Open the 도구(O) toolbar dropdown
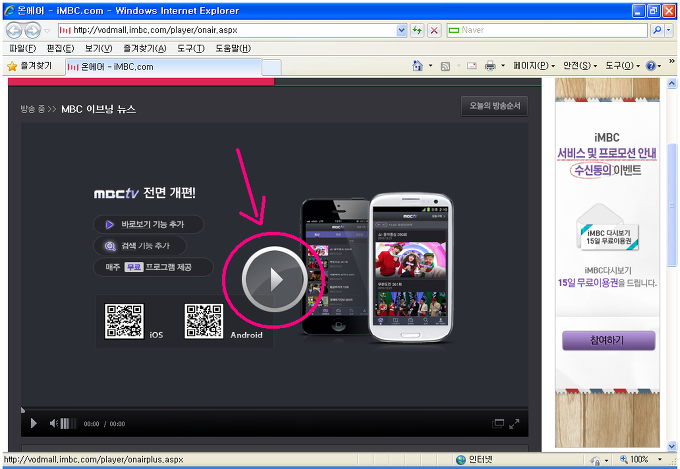Viewport: 680px width, 469px height. pyautogui.click(x=623, y=66)
